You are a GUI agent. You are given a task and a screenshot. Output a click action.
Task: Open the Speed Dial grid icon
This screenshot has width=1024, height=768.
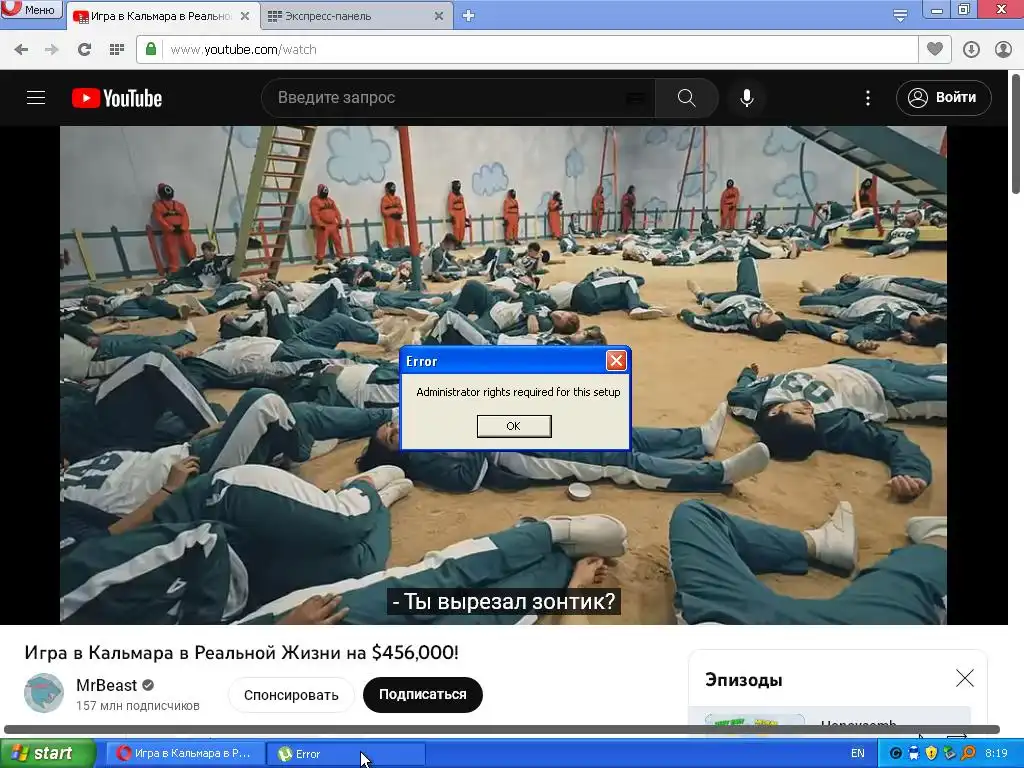[117, 50]
